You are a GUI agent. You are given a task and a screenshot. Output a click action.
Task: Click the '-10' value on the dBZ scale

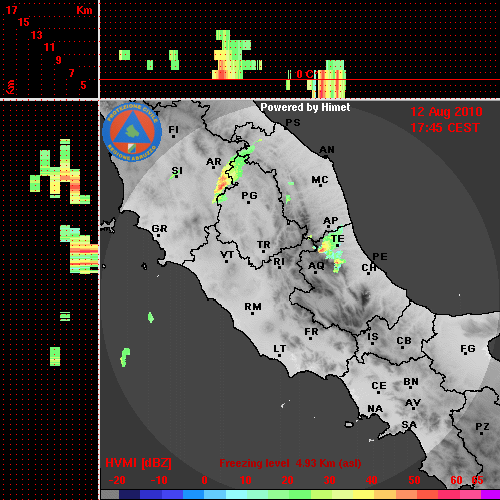(x=159, y=480)
